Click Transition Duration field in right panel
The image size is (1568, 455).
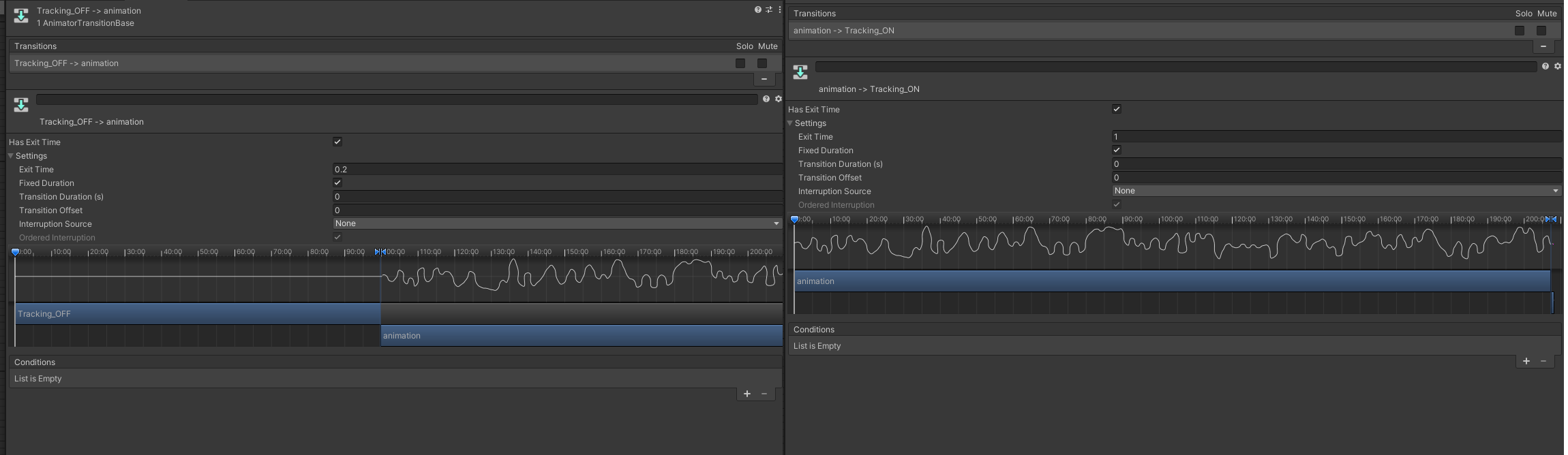click(x=1336, y=163)
